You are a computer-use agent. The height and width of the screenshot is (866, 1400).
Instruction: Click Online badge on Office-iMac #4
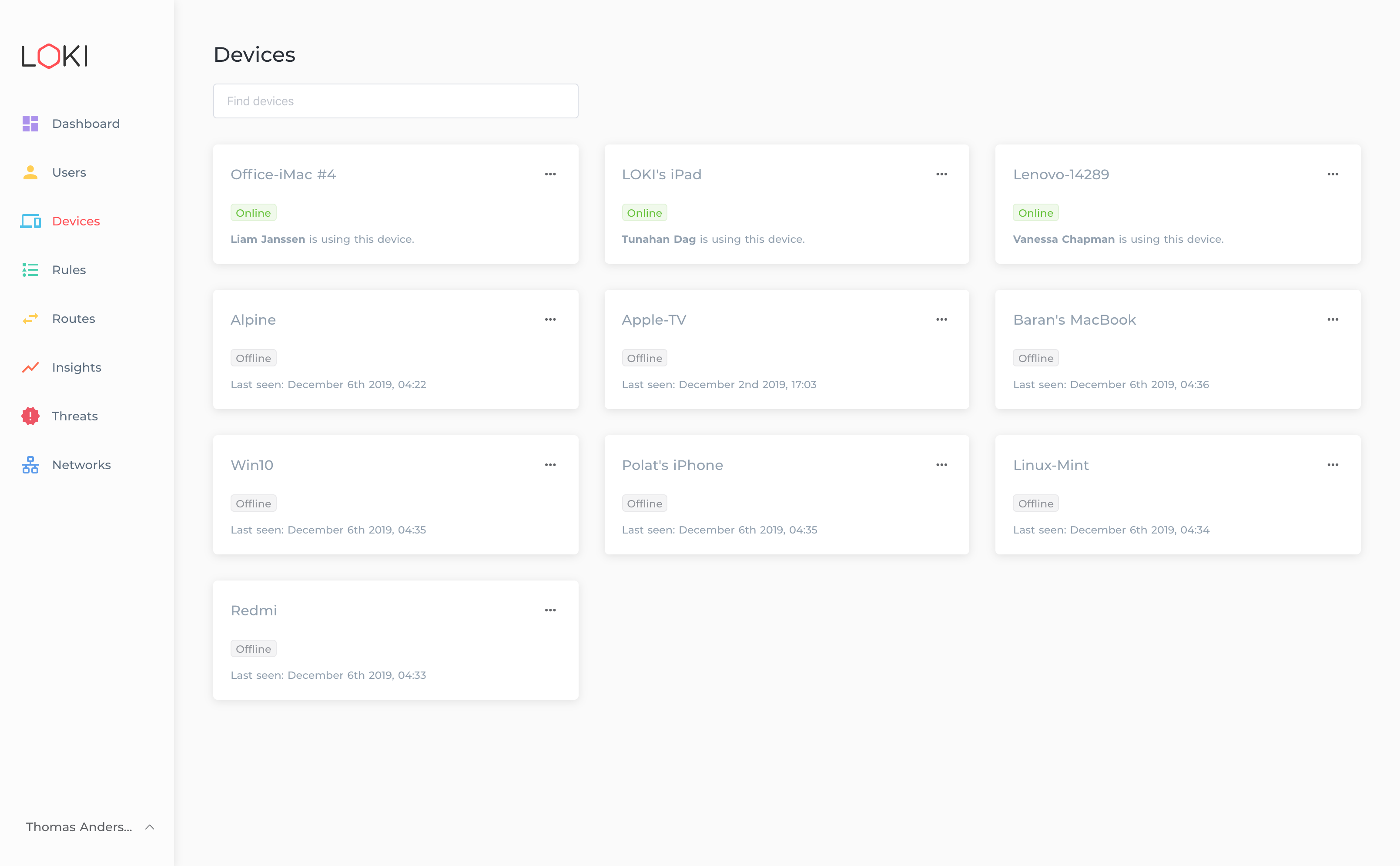(x=253, y=212)
